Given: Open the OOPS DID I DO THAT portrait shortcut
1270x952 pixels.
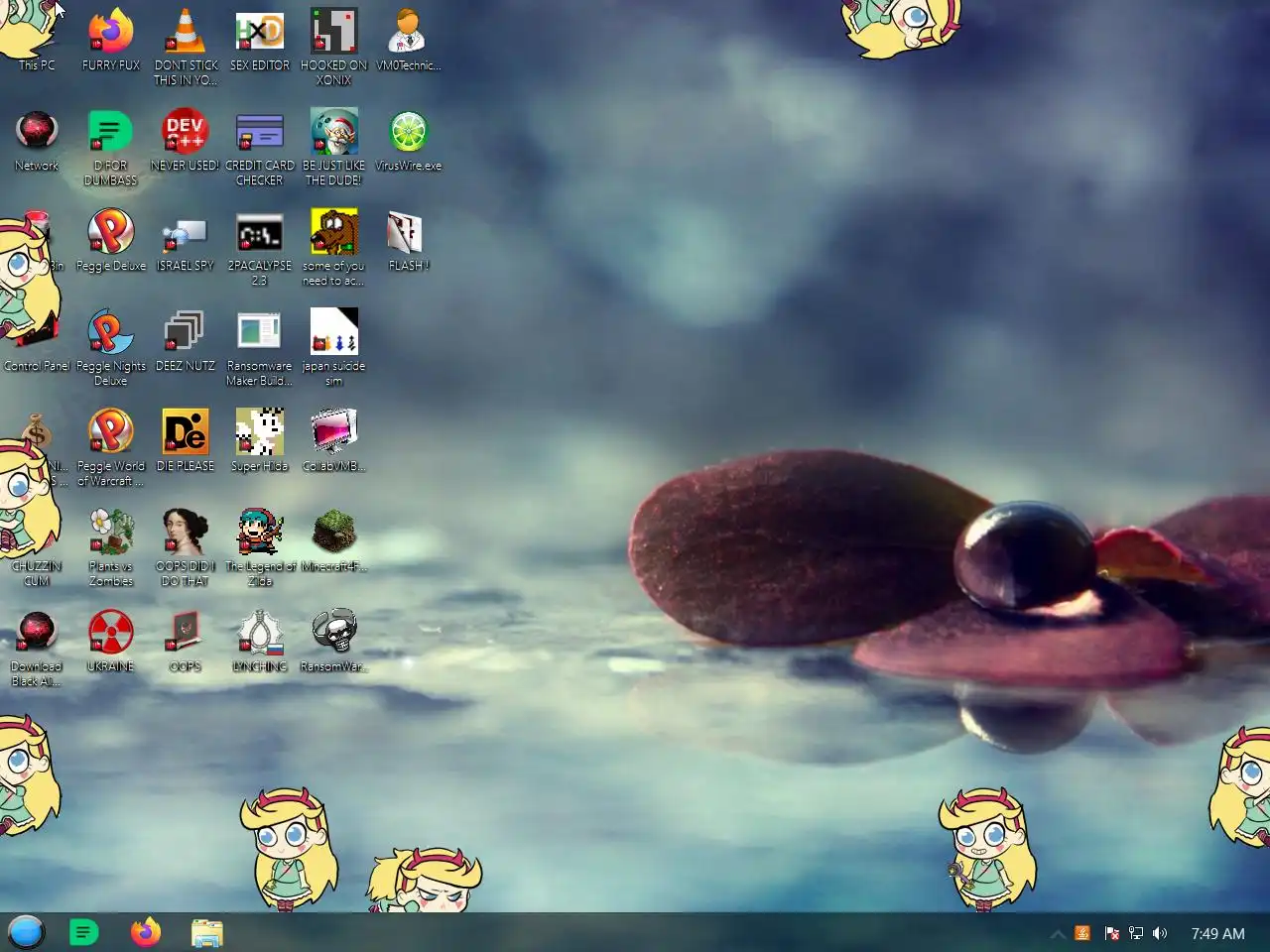Looking at the screenshot, I should (x=186, y=533).
